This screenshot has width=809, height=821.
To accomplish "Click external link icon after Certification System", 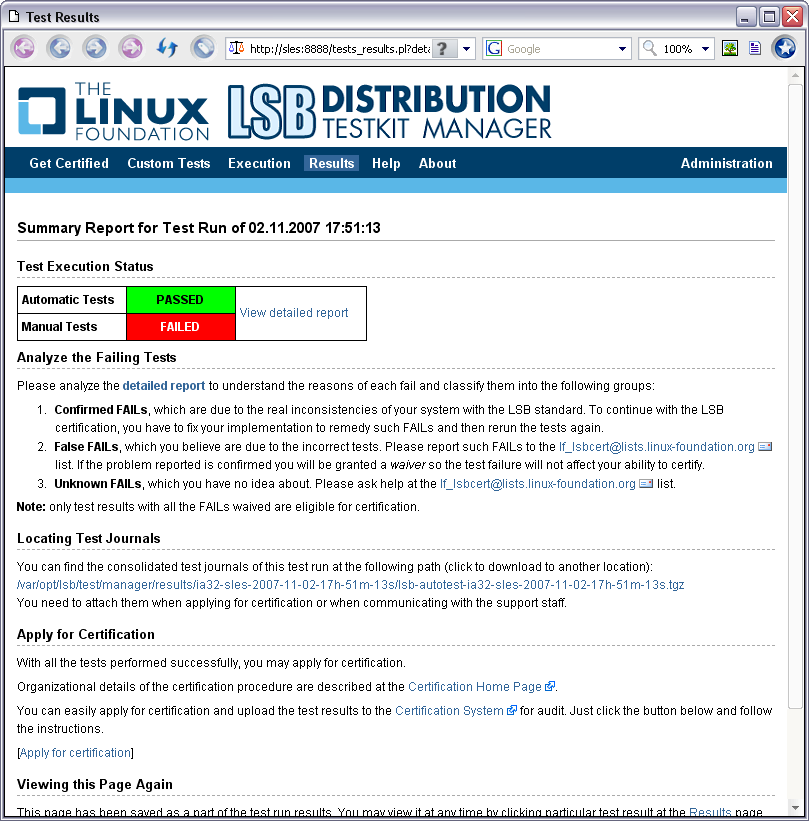I will click(512, 710).
